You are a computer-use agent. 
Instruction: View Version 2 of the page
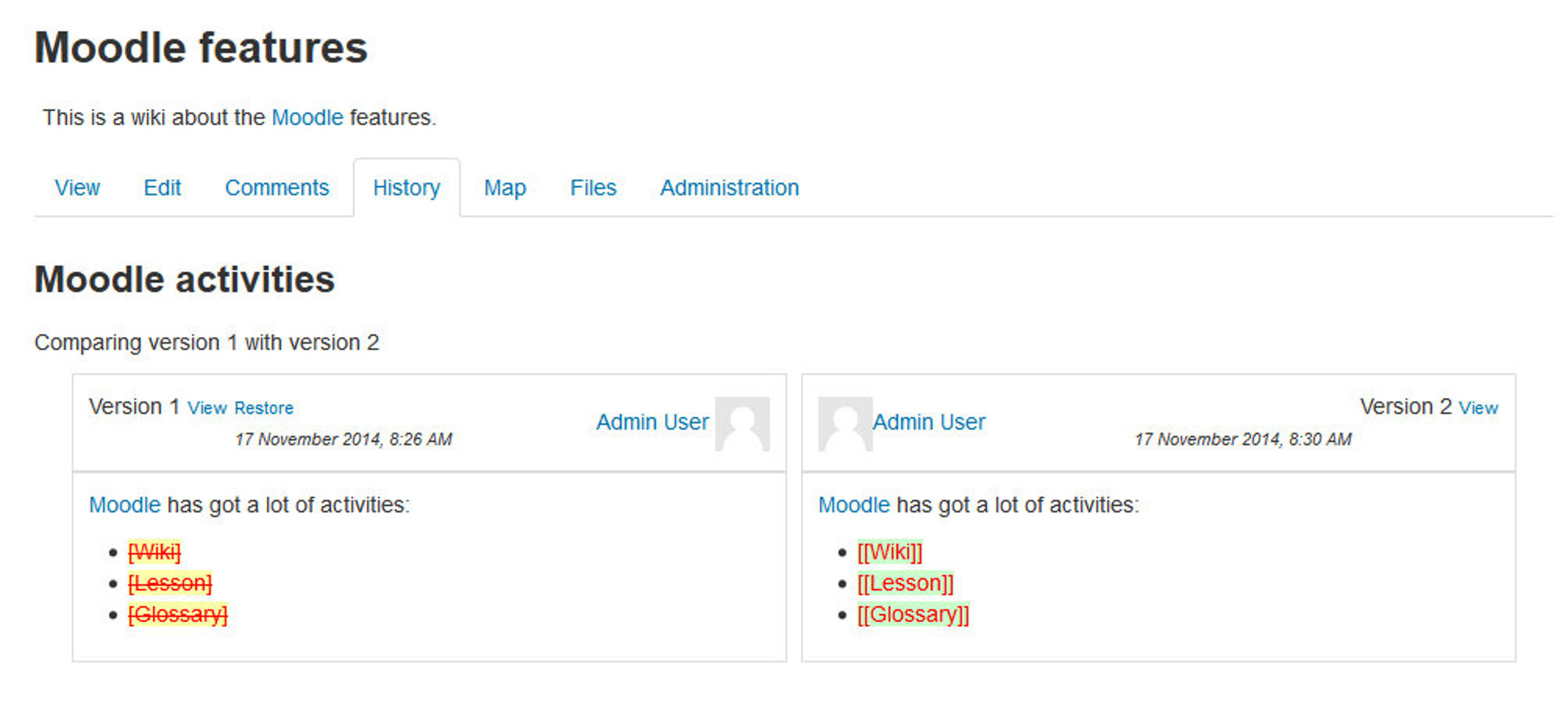pyautogui.click(x=1478, y=409)
